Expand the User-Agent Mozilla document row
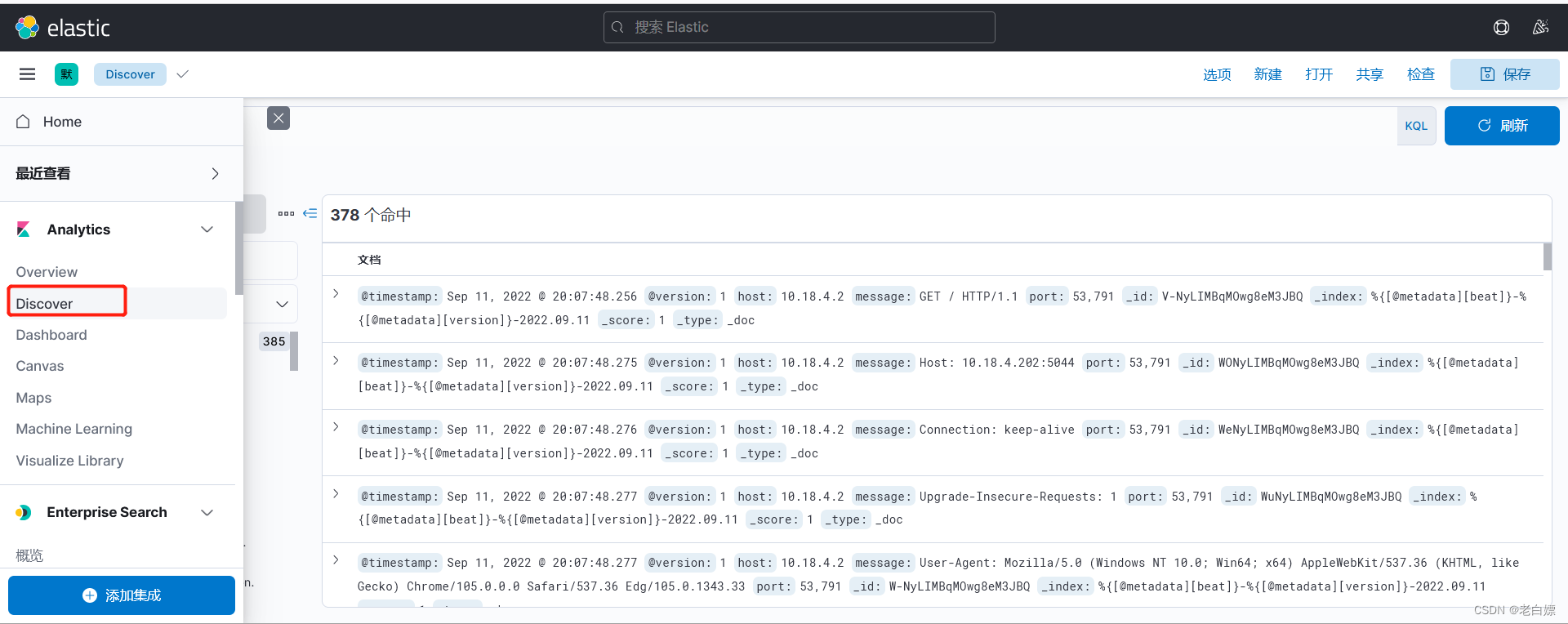This screenshot has height=624, width=1568. tap(336, 560)
